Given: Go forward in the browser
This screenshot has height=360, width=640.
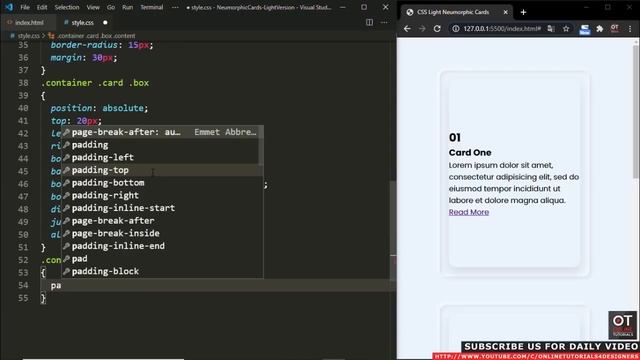Looking at the screenshot, I should click(x=422, y=29).
